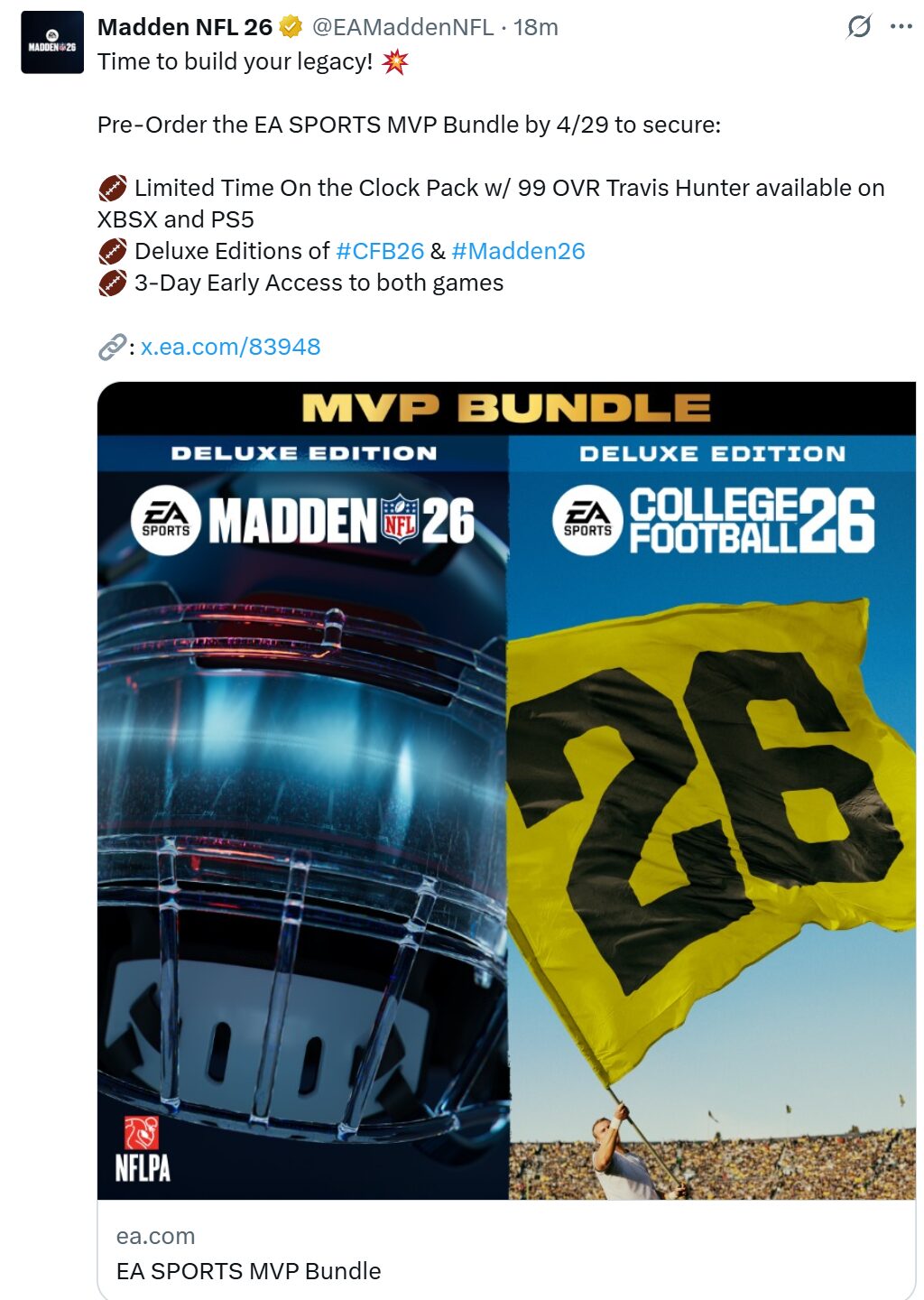Open the ea.com card domain label
Screen dimensions: 924x1300
point(155,1236)
